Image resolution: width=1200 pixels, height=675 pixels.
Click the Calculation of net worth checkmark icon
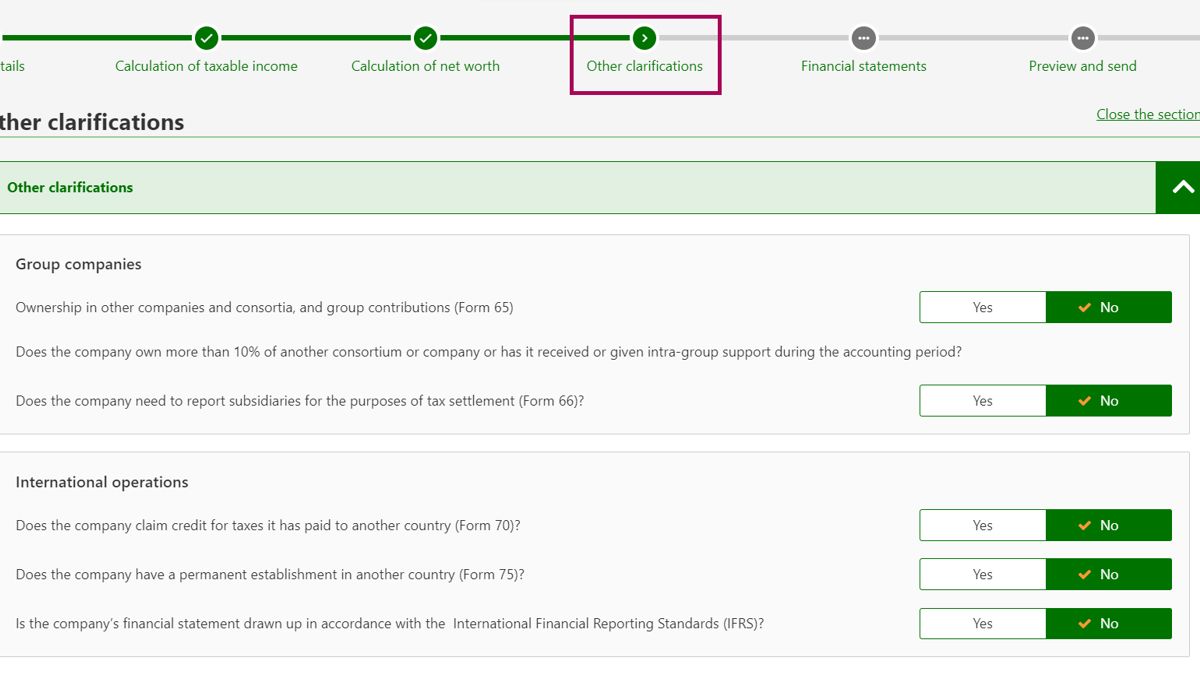(x=425, y=38)
